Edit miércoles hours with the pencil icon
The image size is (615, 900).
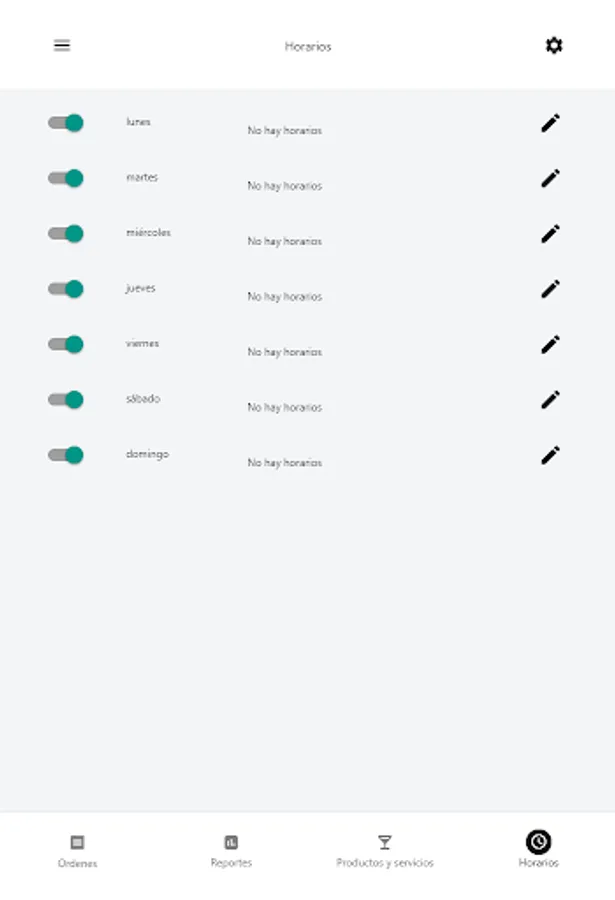[x=549, y=234]
